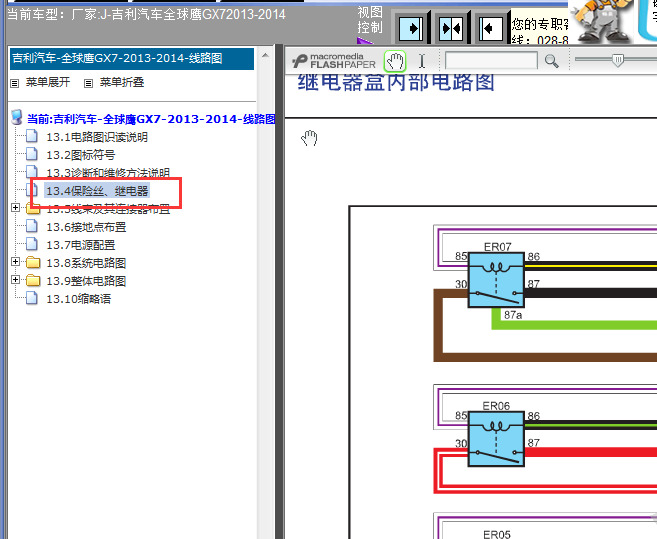Click the FlashPaper search magnifier icon
The image size is (657, 539).
[x=551, y=61]
